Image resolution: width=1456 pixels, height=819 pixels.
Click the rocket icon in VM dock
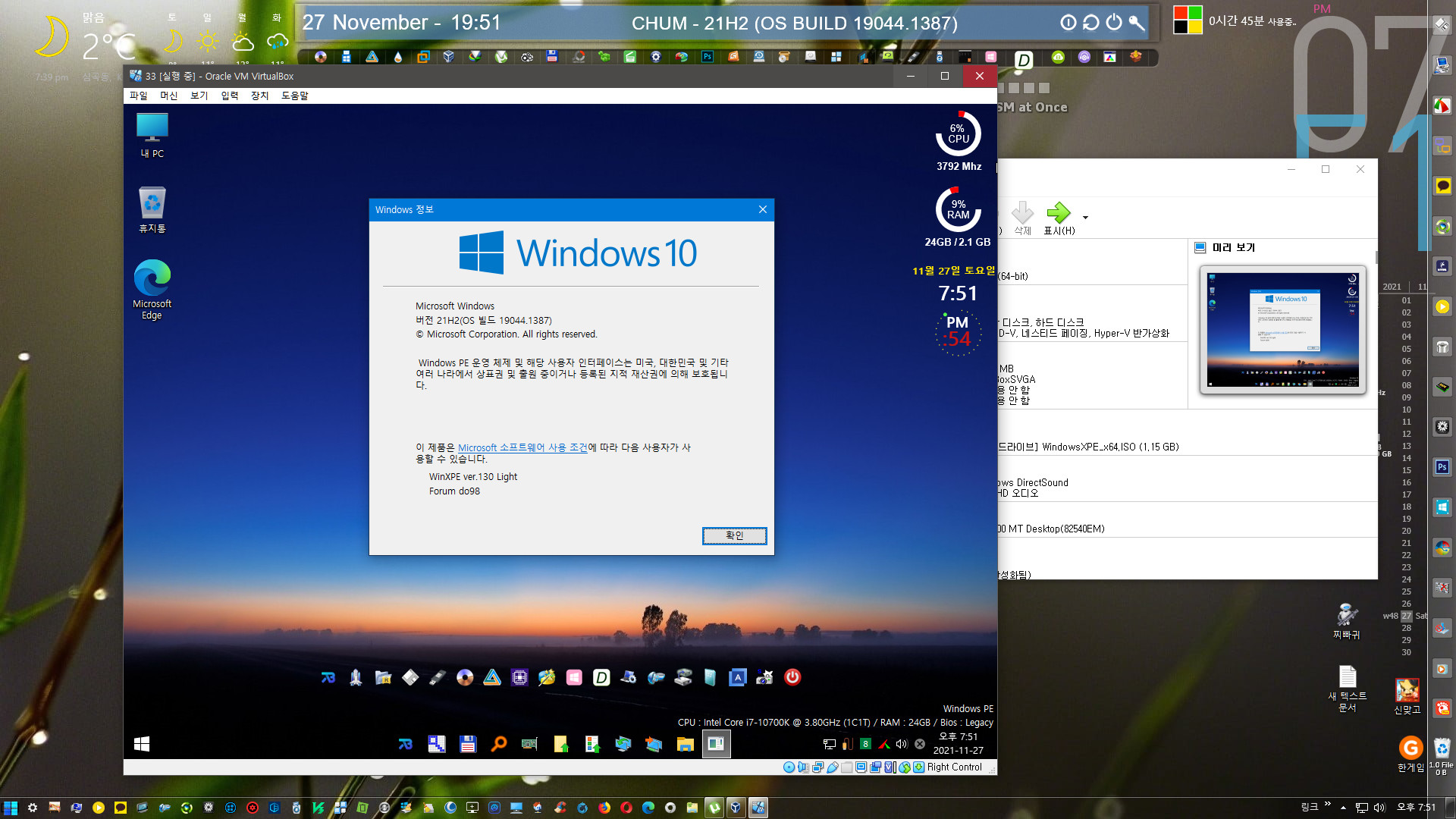pos(356,677)
